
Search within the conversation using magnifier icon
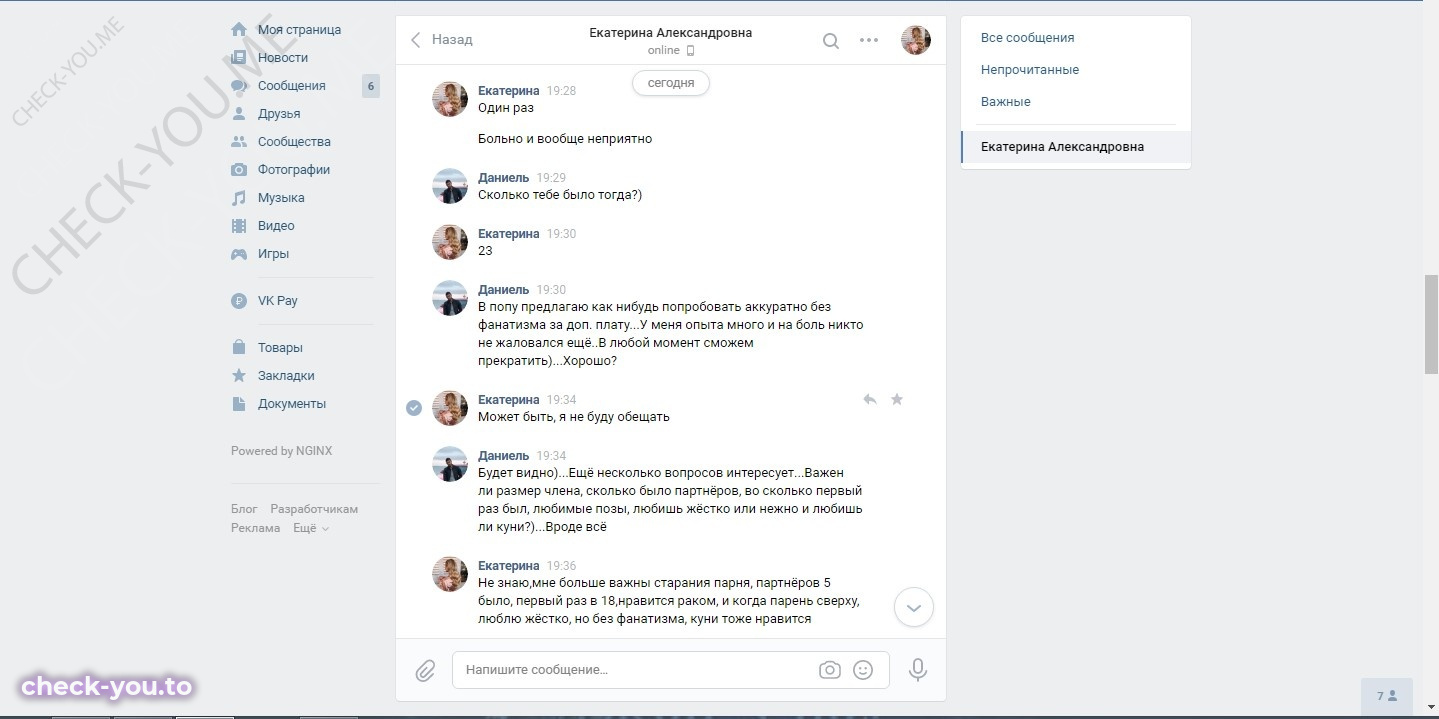coord(831,41)
